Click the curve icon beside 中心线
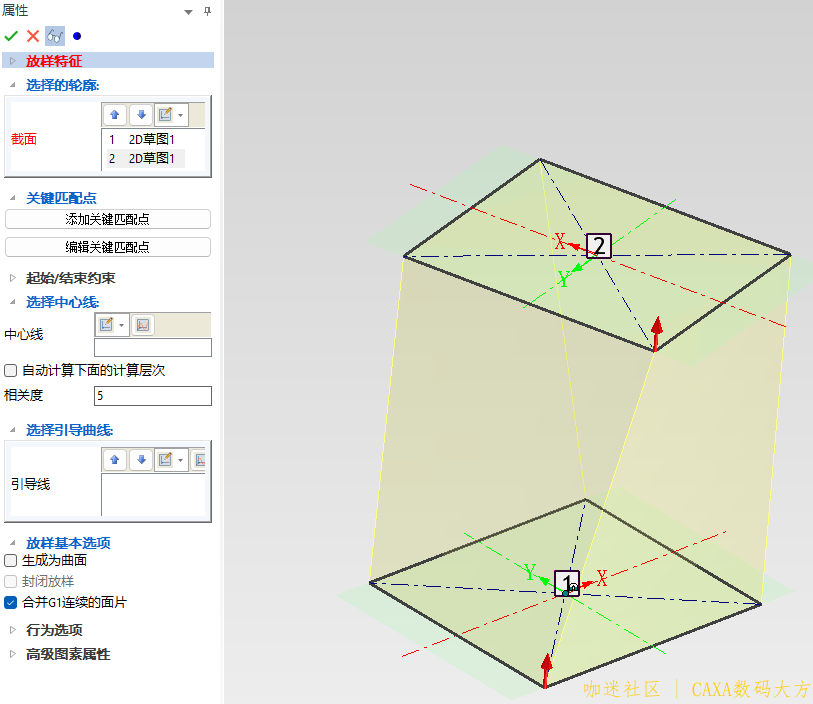 143,325
